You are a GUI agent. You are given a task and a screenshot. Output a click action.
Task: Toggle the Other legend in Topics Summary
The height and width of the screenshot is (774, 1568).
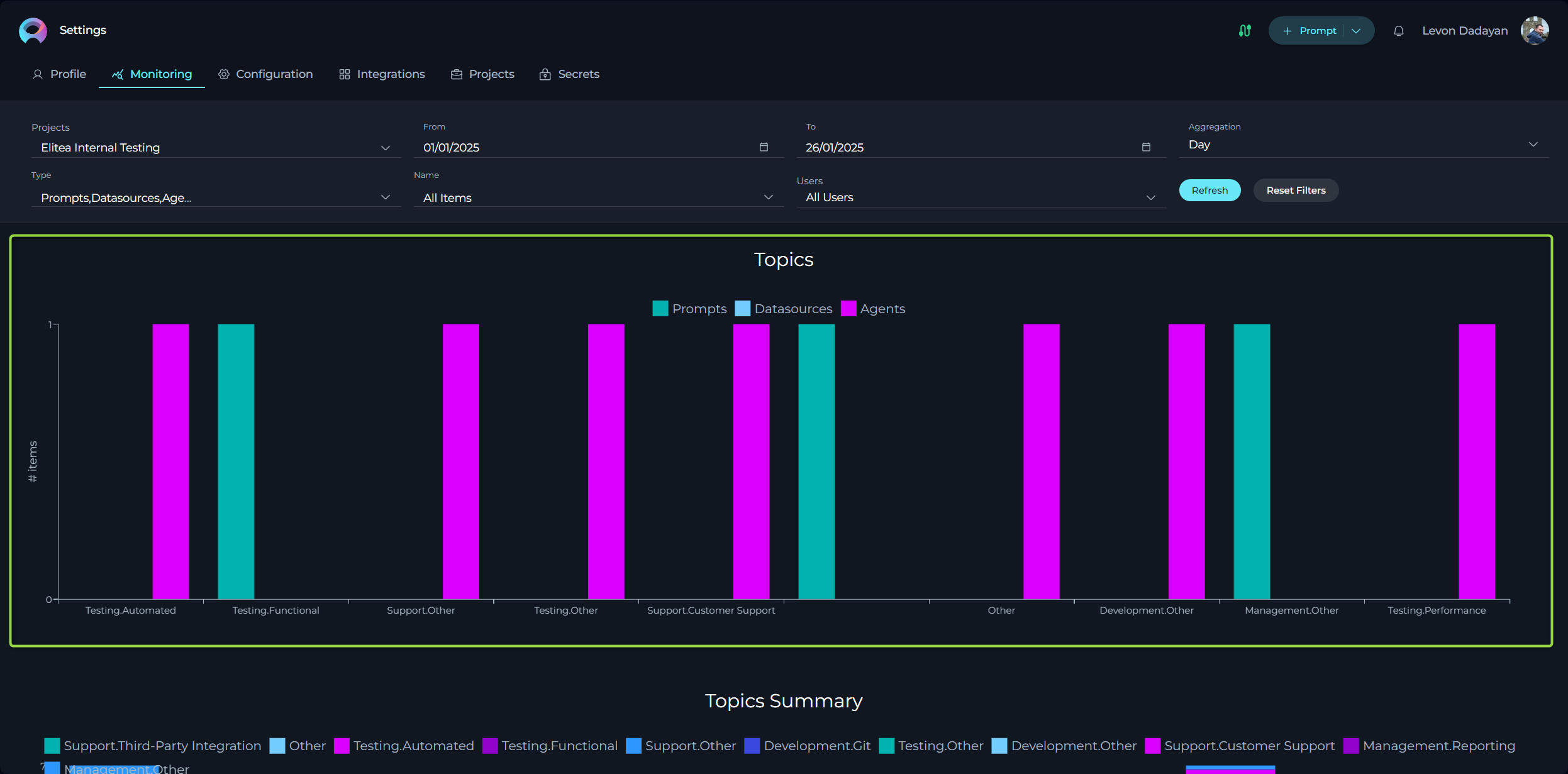pyautogui.click(x=297, y=746)
